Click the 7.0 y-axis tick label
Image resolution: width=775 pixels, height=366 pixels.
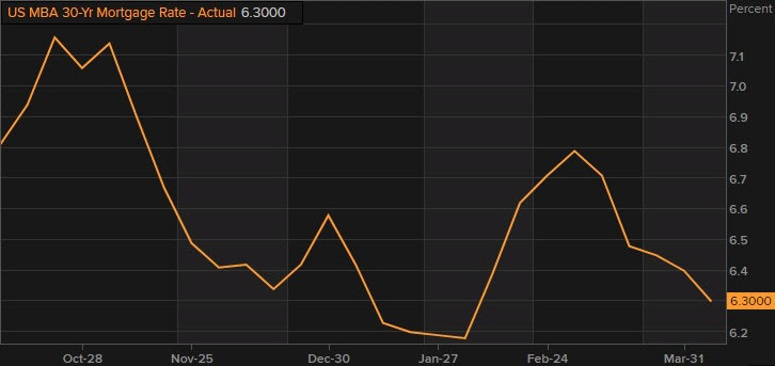pyautogui.click(x=737, y=87)
